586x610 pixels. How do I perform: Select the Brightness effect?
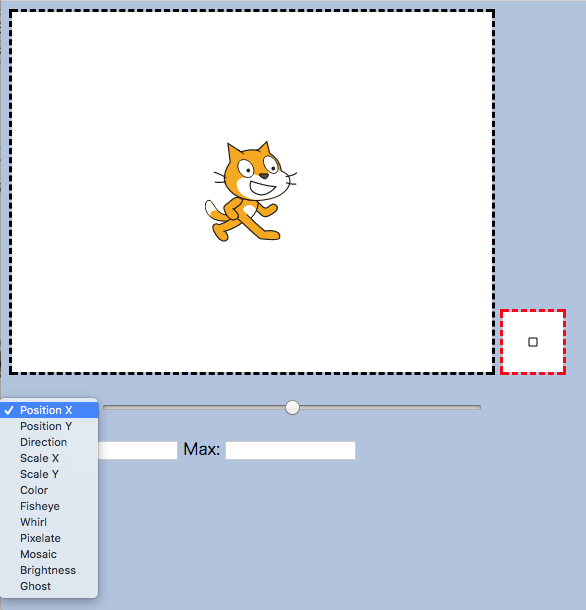point(49,570)
